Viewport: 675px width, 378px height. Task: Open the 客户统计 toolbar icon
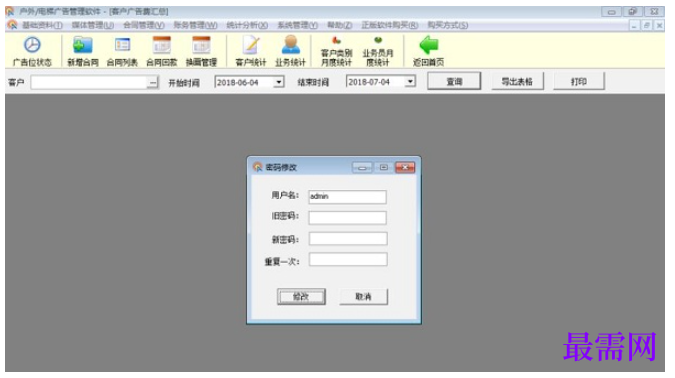[x=251, y=45]
